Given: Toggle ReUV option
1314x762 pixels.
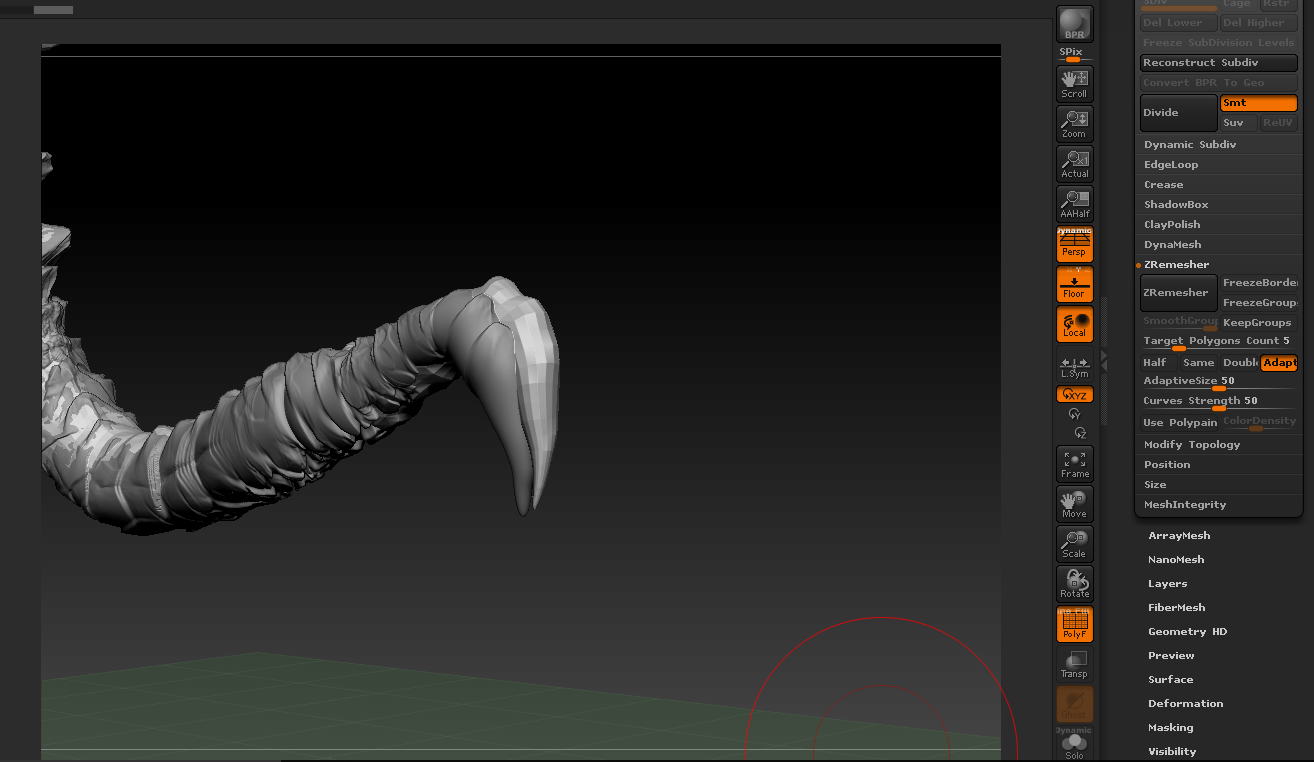Looking at the screenshot, I should pyautogui.click(x=1278, y=123).
